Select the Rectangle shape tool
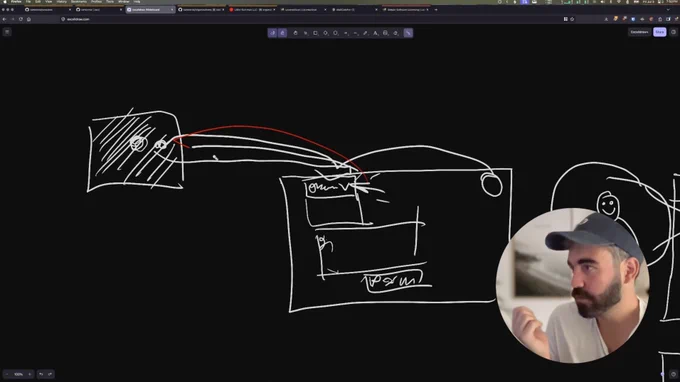The image size is (680, 382). (315, 33)
